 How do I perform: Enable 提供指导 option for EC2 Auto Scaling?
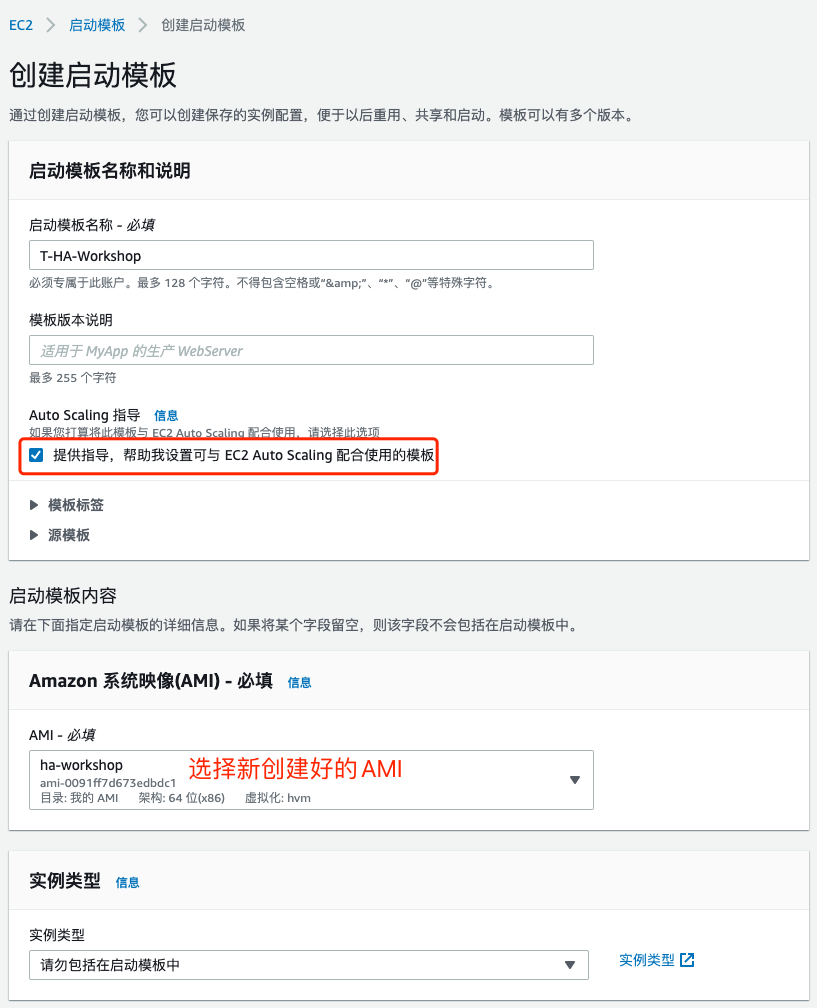click(x=38, y=455)
